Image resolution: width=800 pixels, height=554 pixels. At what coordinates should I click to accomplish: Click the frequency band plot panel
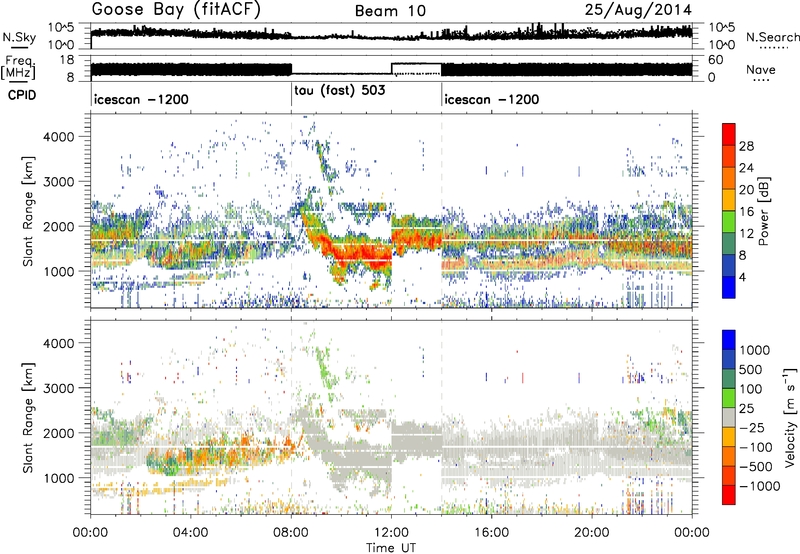point(391,68)
